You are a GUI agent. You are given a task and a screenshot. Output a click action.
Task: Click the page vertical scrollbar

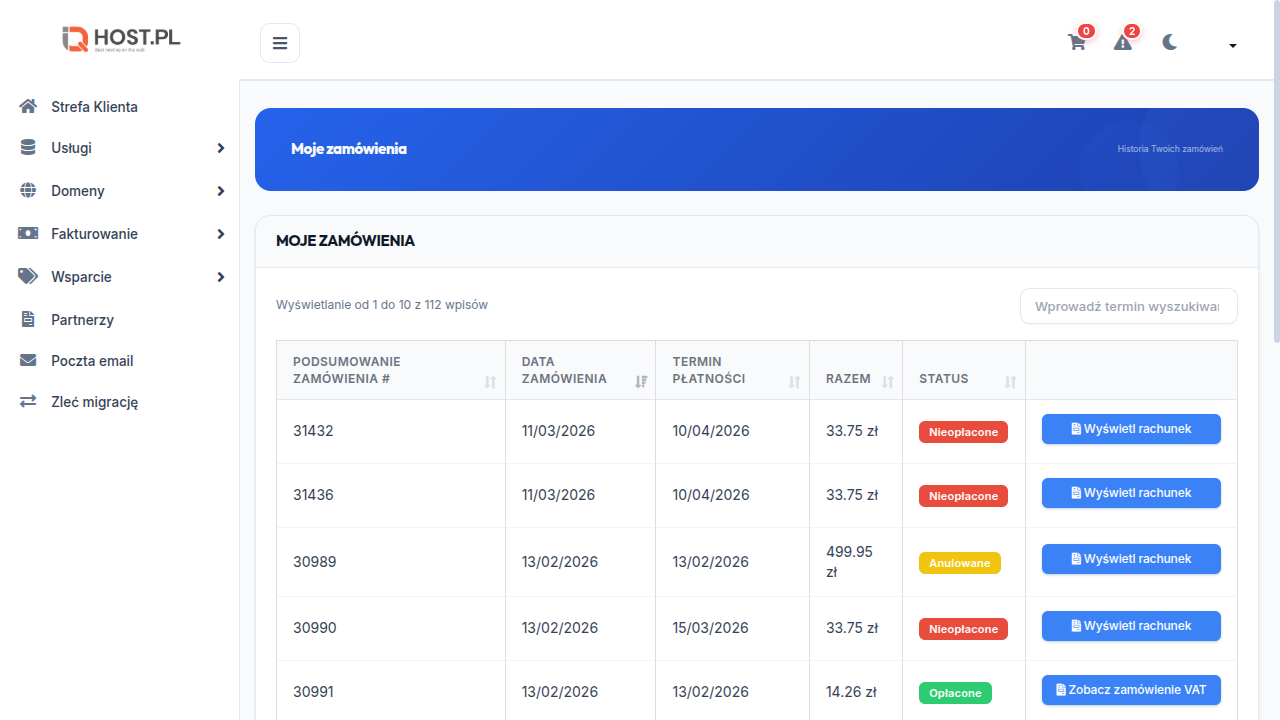(x=1277, y=170)
